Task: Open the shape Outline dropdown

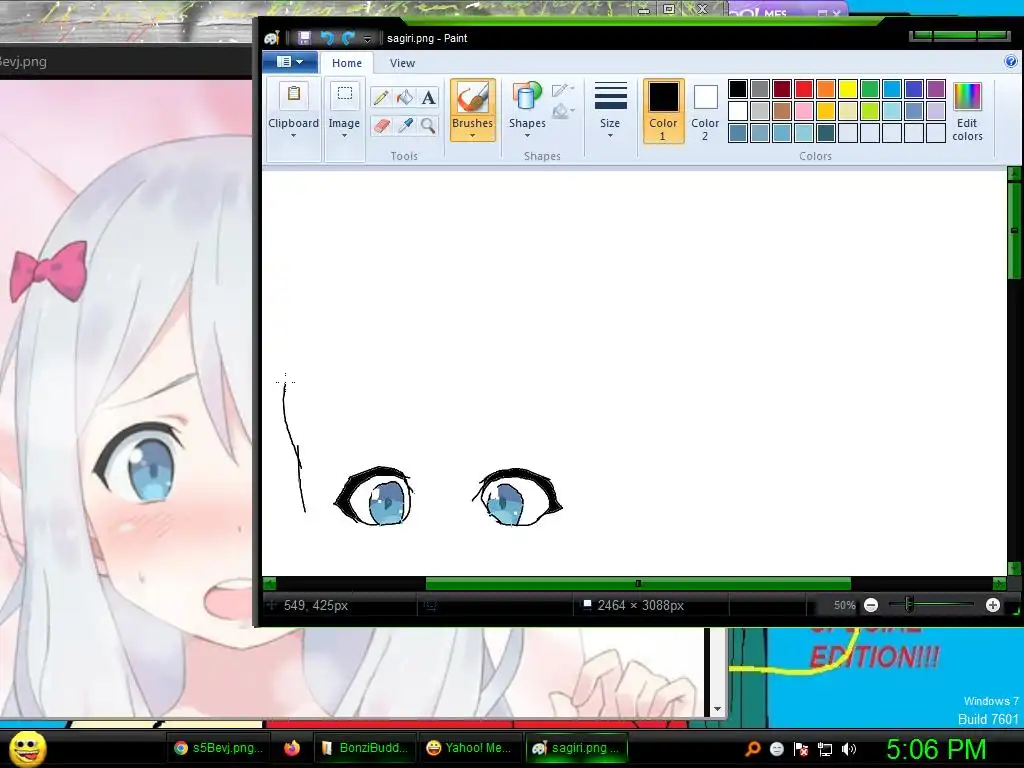Action: pos(562,89)
